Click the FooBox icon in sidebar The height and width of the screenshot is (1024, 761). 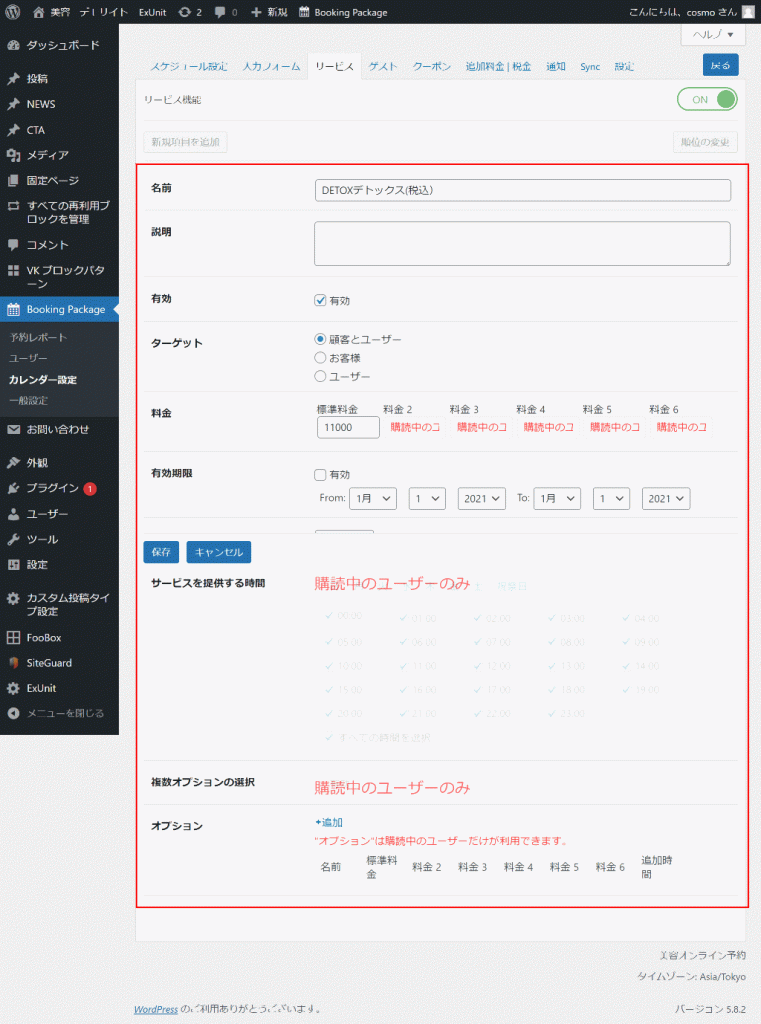13,637
